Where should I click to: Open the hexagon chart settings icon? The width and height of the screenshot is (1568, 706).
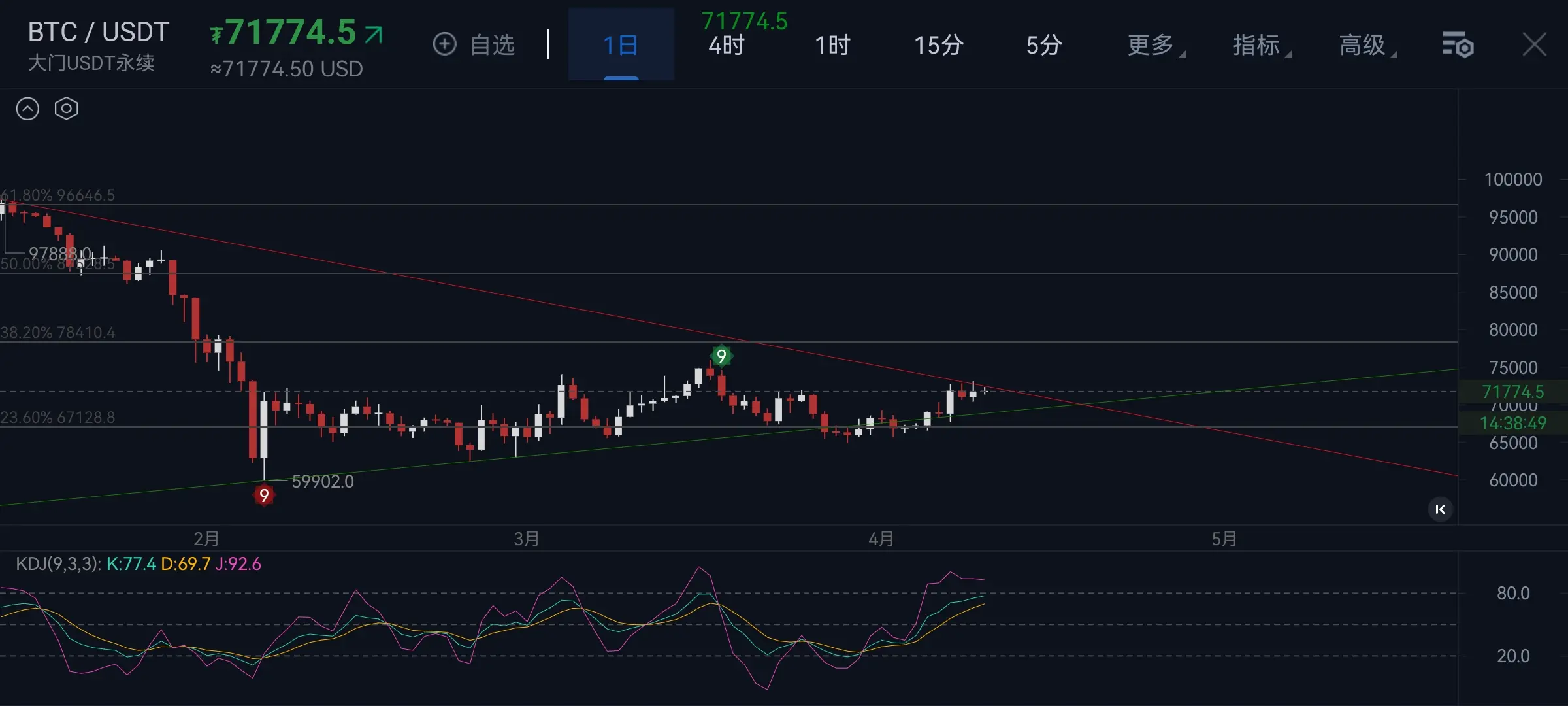pos(66,109)
